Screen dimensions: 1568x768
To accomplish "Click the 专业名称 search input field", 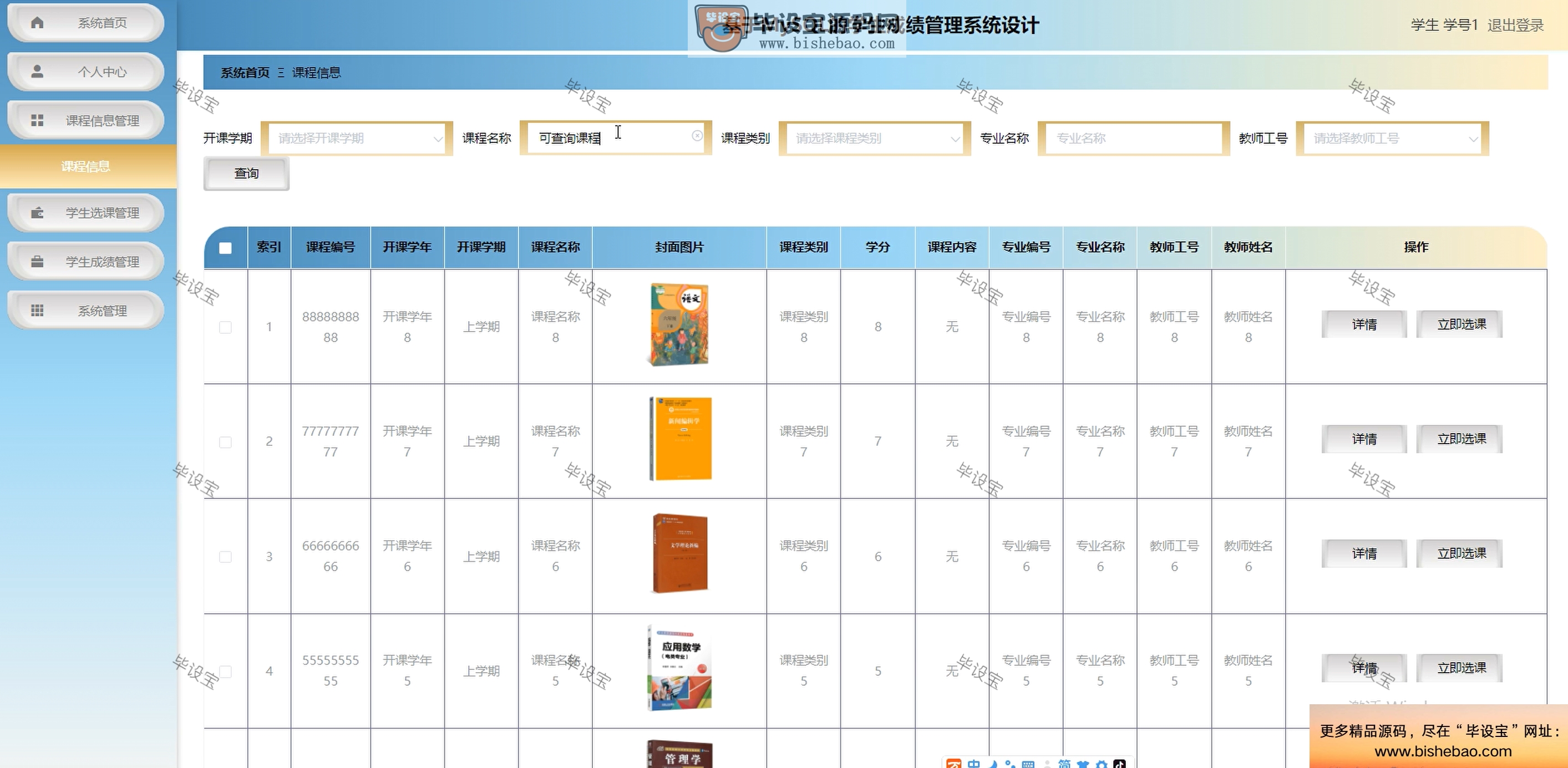I will (1133, 138).
